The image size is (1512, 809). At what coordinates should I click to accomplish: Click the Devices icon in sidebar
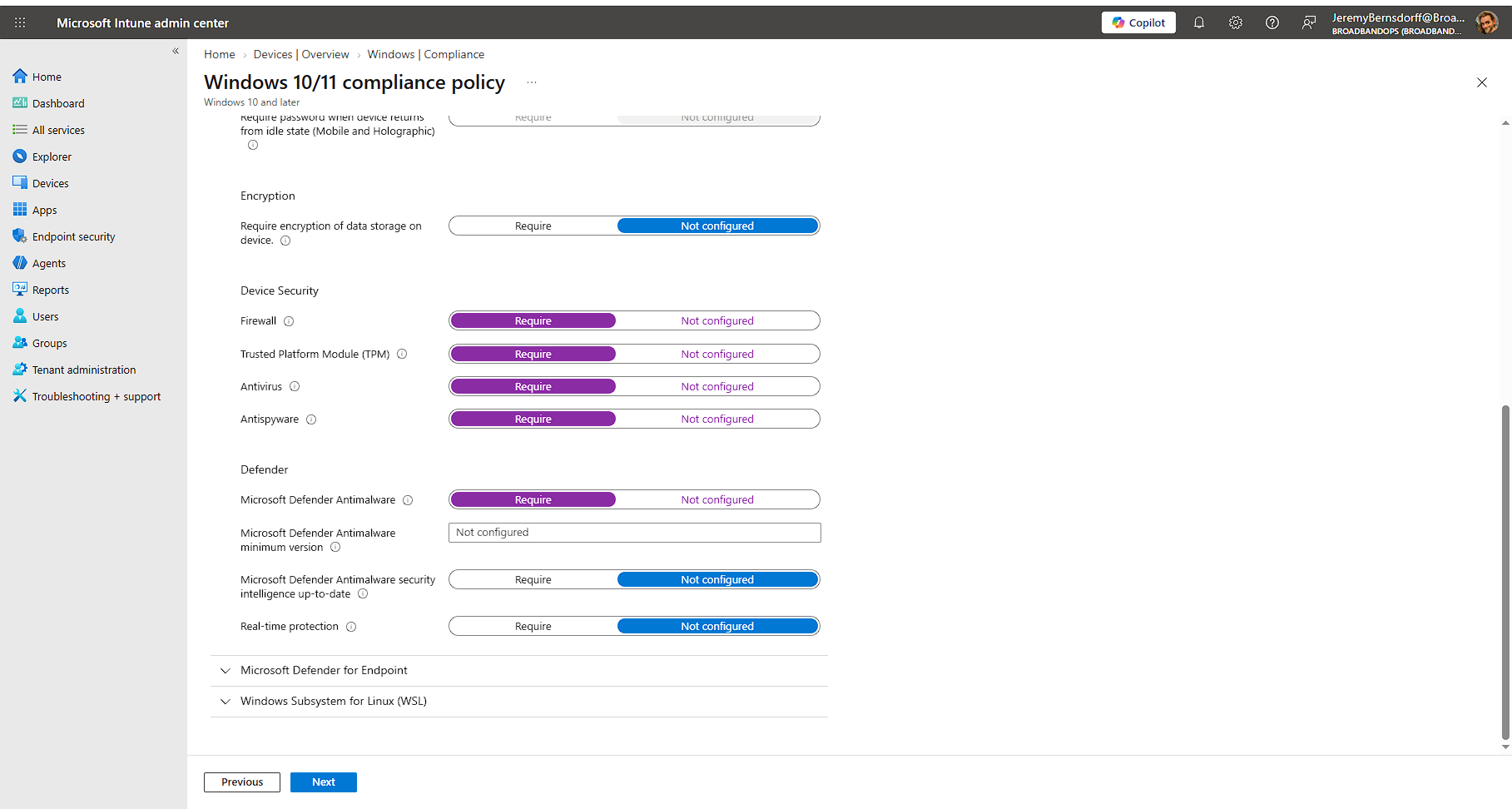[20, 183]
